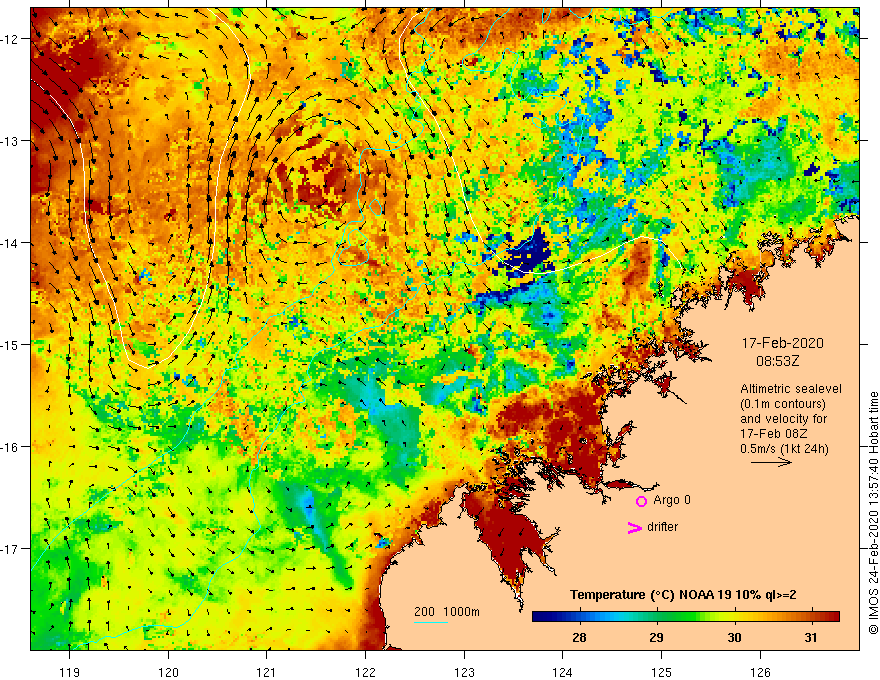Click the magenta Argo circle legend symbol
This screenshot has width=880, height=680.
tap(641, 501)
